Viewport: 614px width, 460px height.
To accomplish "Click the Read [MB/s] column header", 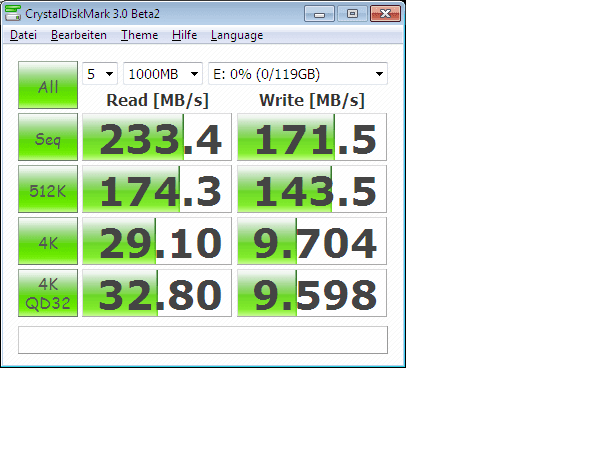I will point(157,101).
